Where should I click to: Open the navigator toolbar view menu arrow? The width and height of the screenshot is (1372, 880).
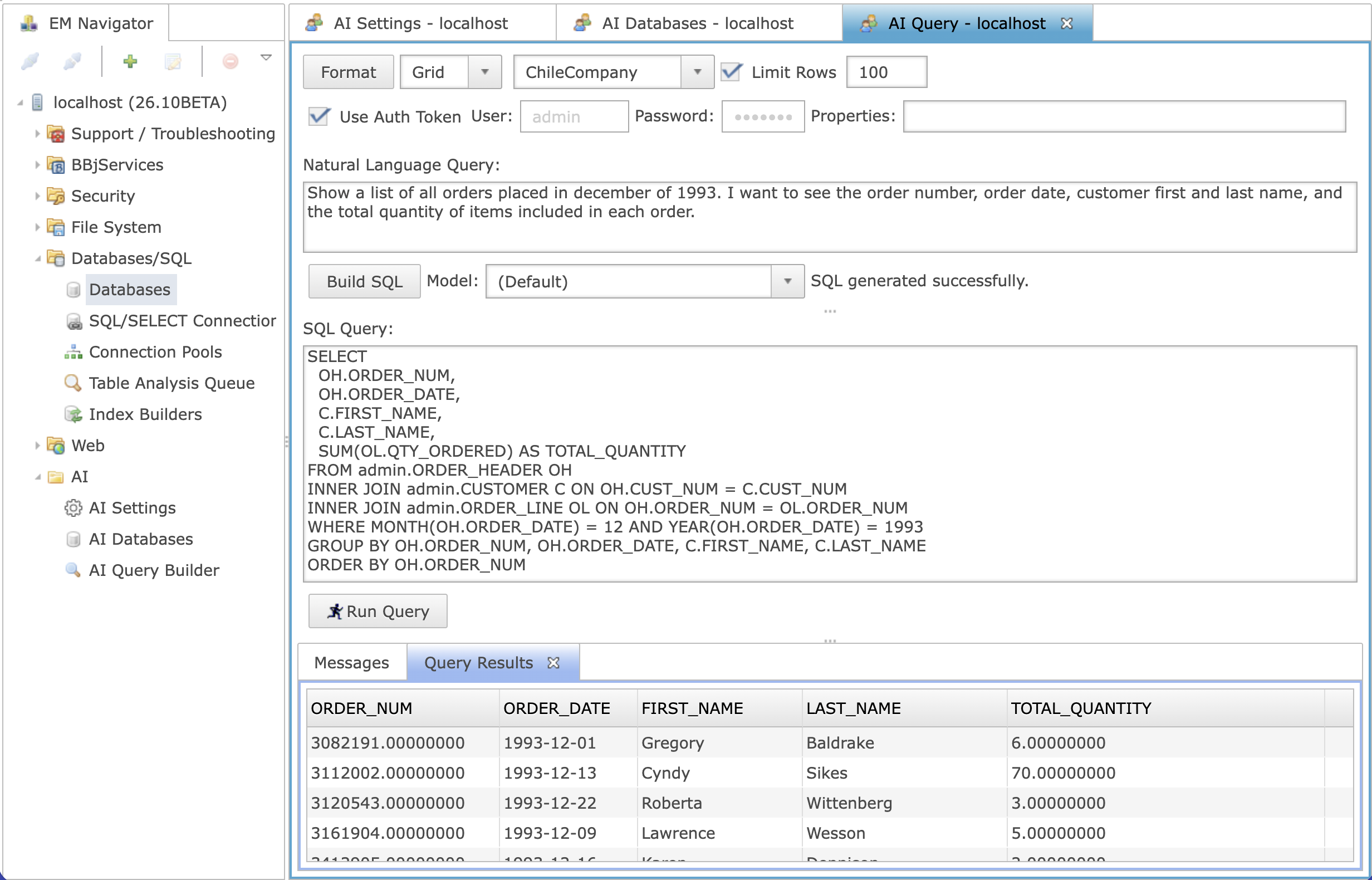[266, 57]
